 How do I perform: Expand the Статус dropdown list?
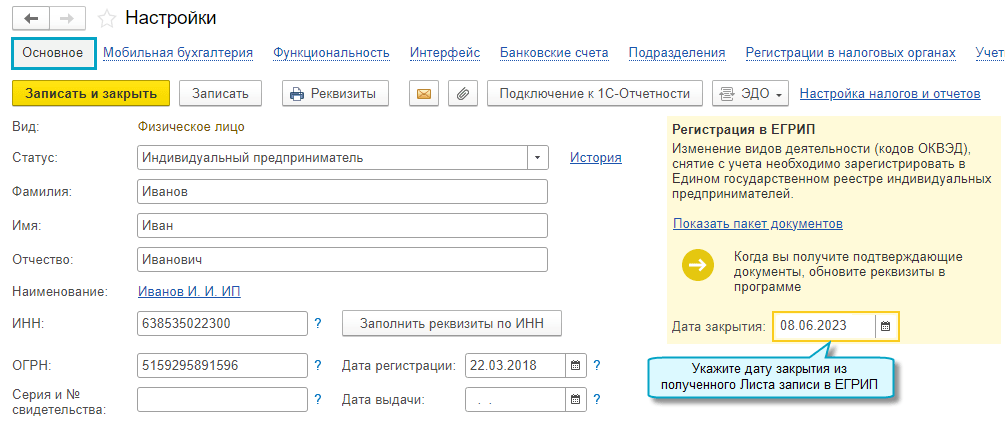539,158
